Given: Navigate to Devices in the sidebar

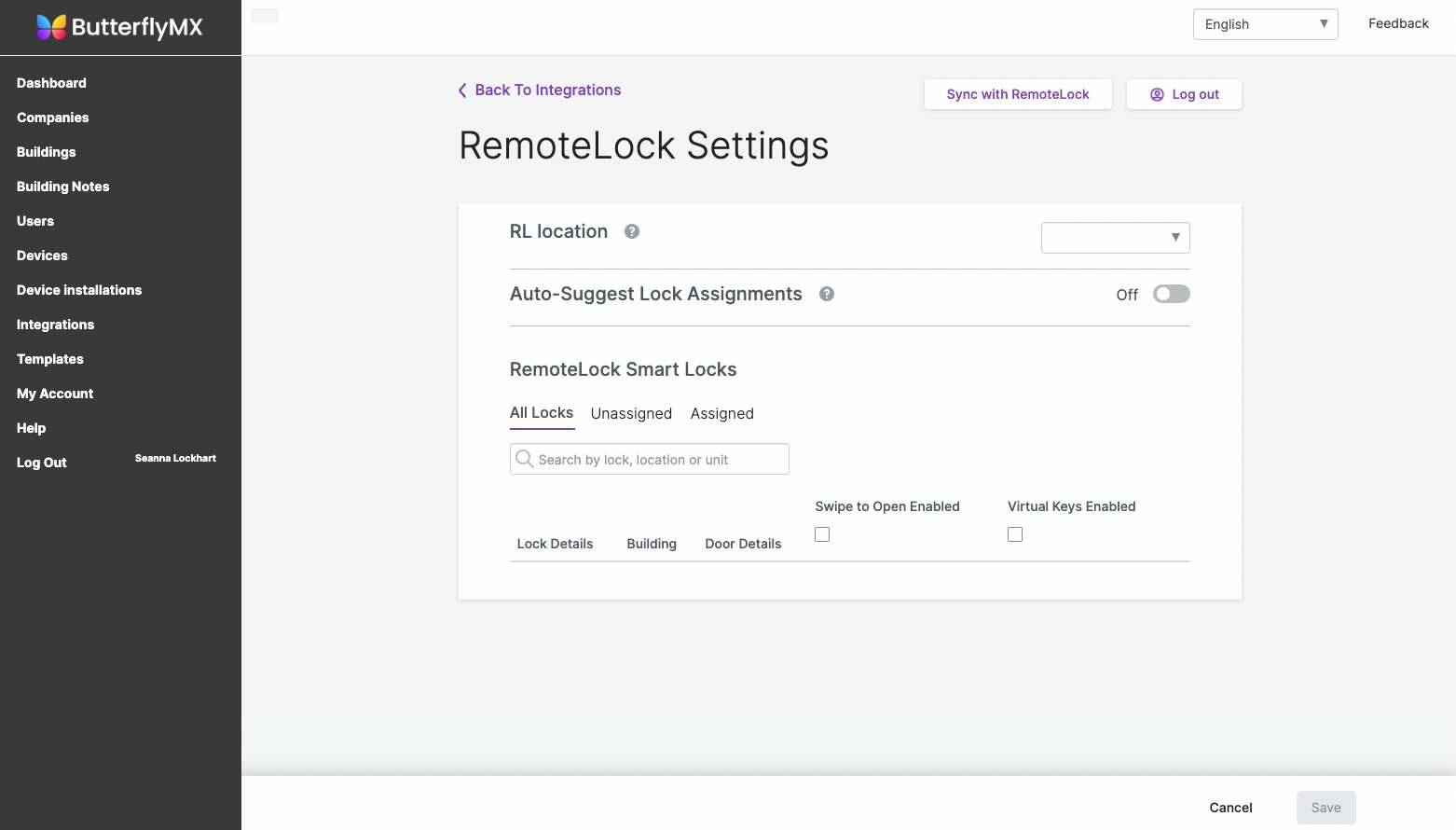Looking at the screenshot, I should [42, 256].
